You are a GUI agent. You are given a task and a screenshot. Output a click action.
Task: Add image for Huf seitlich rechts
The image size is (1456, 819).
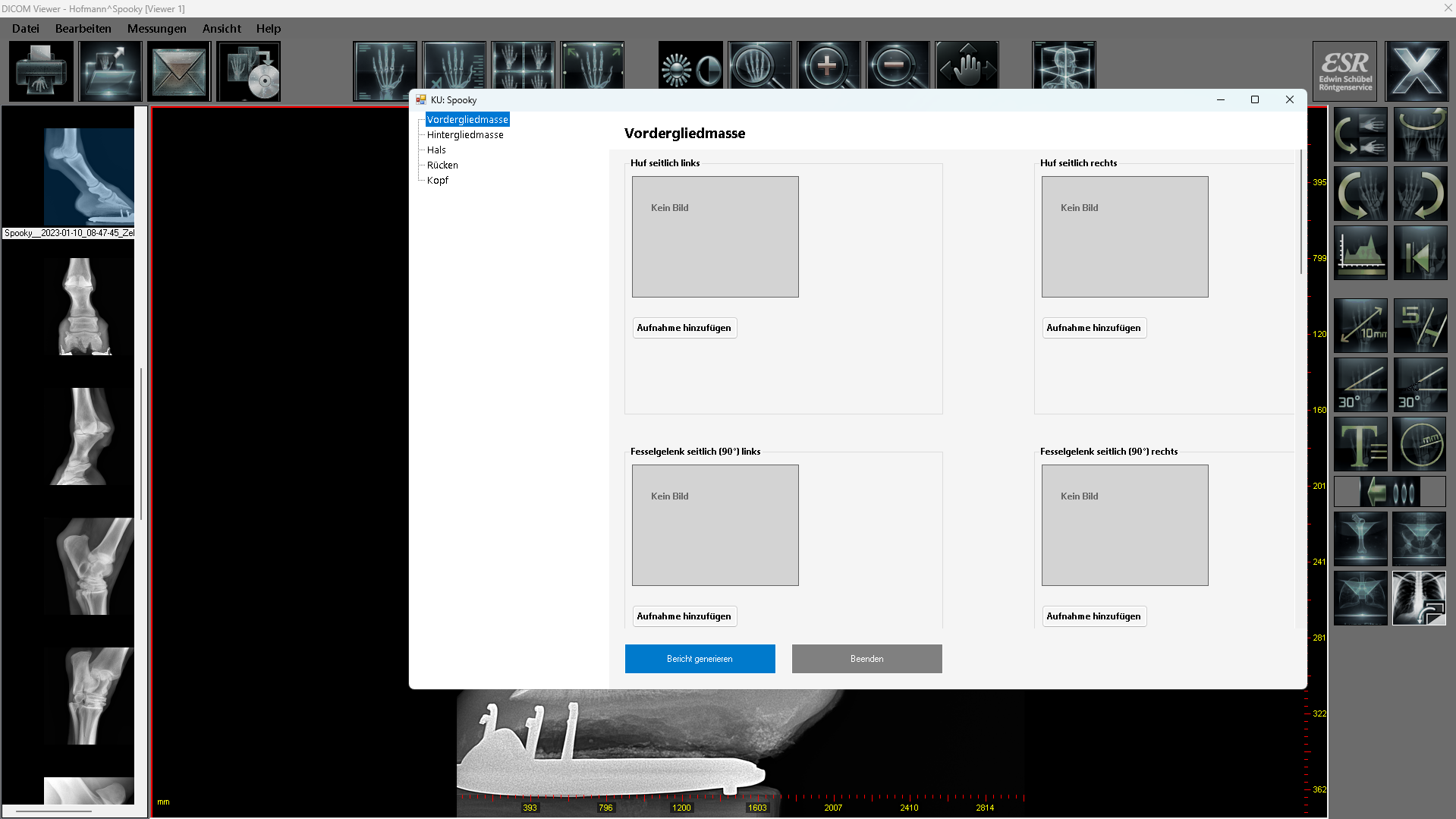click(1094, 328)
